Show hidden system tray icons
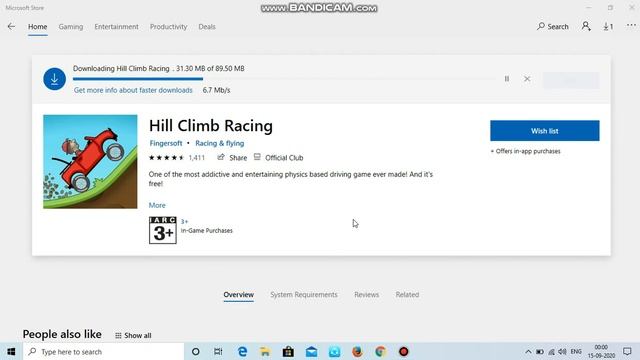The image size is (640, 360). [528, 351]
